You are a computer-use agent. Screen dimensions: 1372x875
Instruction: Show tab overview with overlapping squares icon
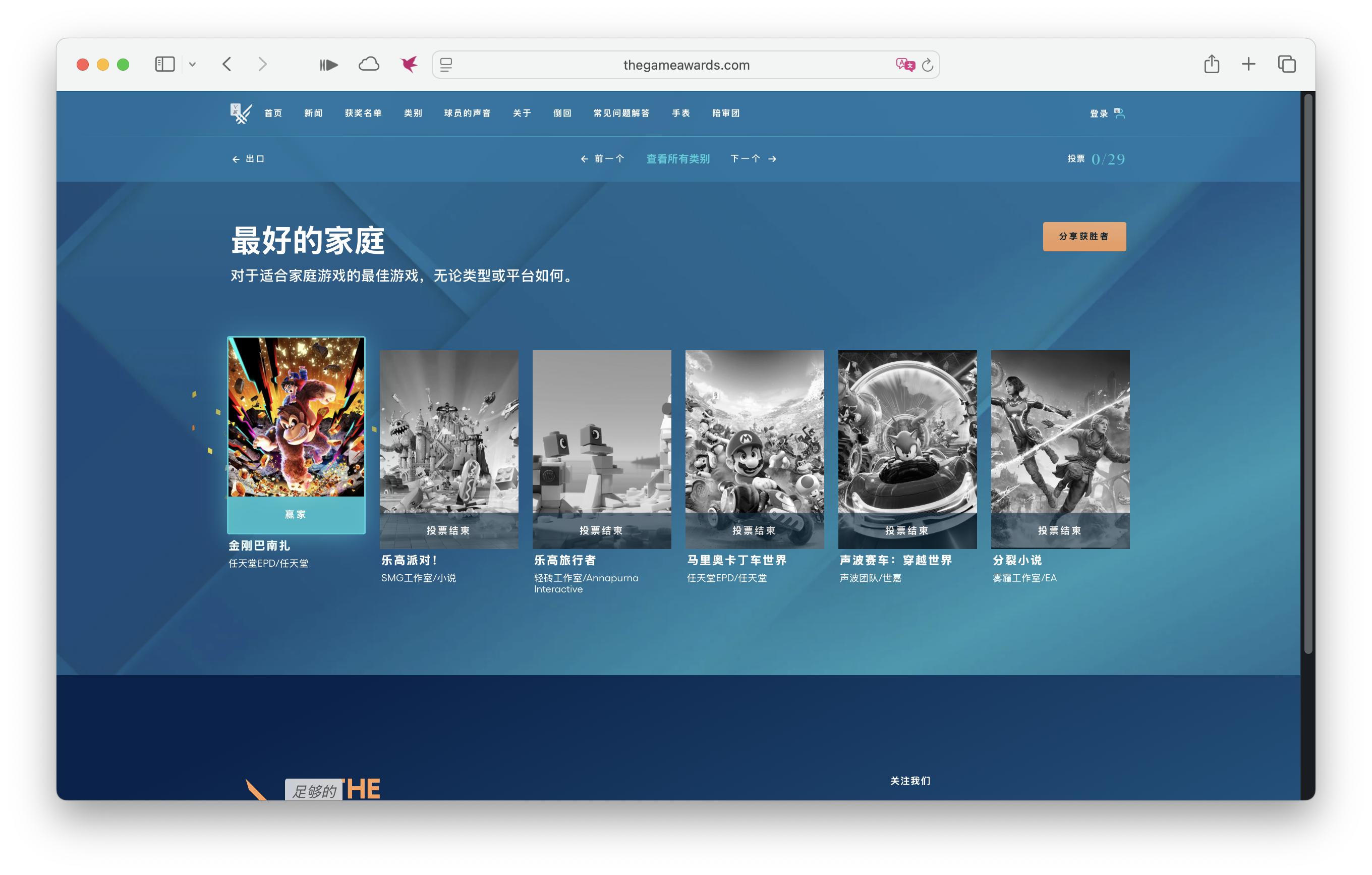(x=1286, y=64)
